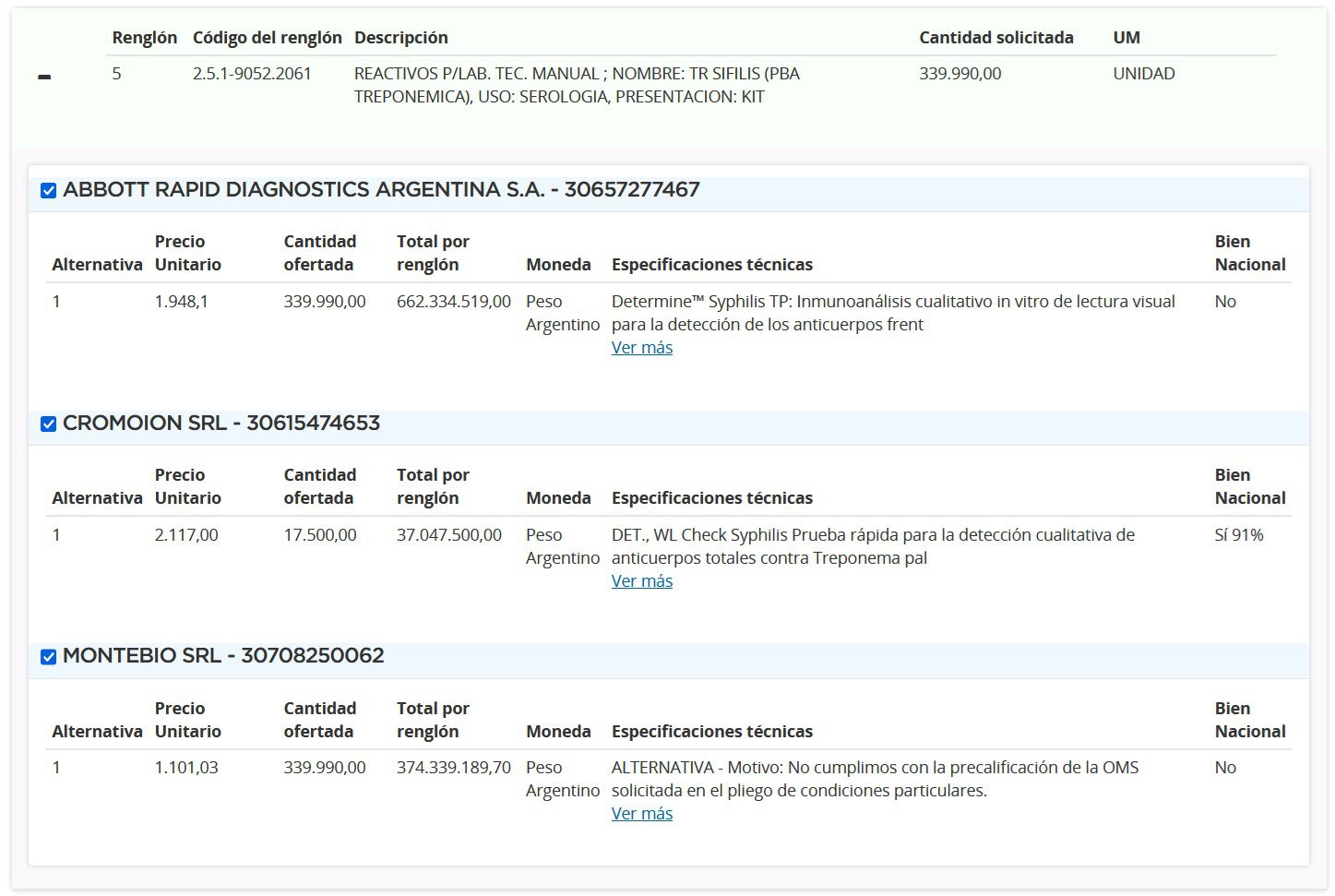Deselect the MONTEBIO SRL checkbox
This screenshot has width=1335, height=896.
point(49,657)
